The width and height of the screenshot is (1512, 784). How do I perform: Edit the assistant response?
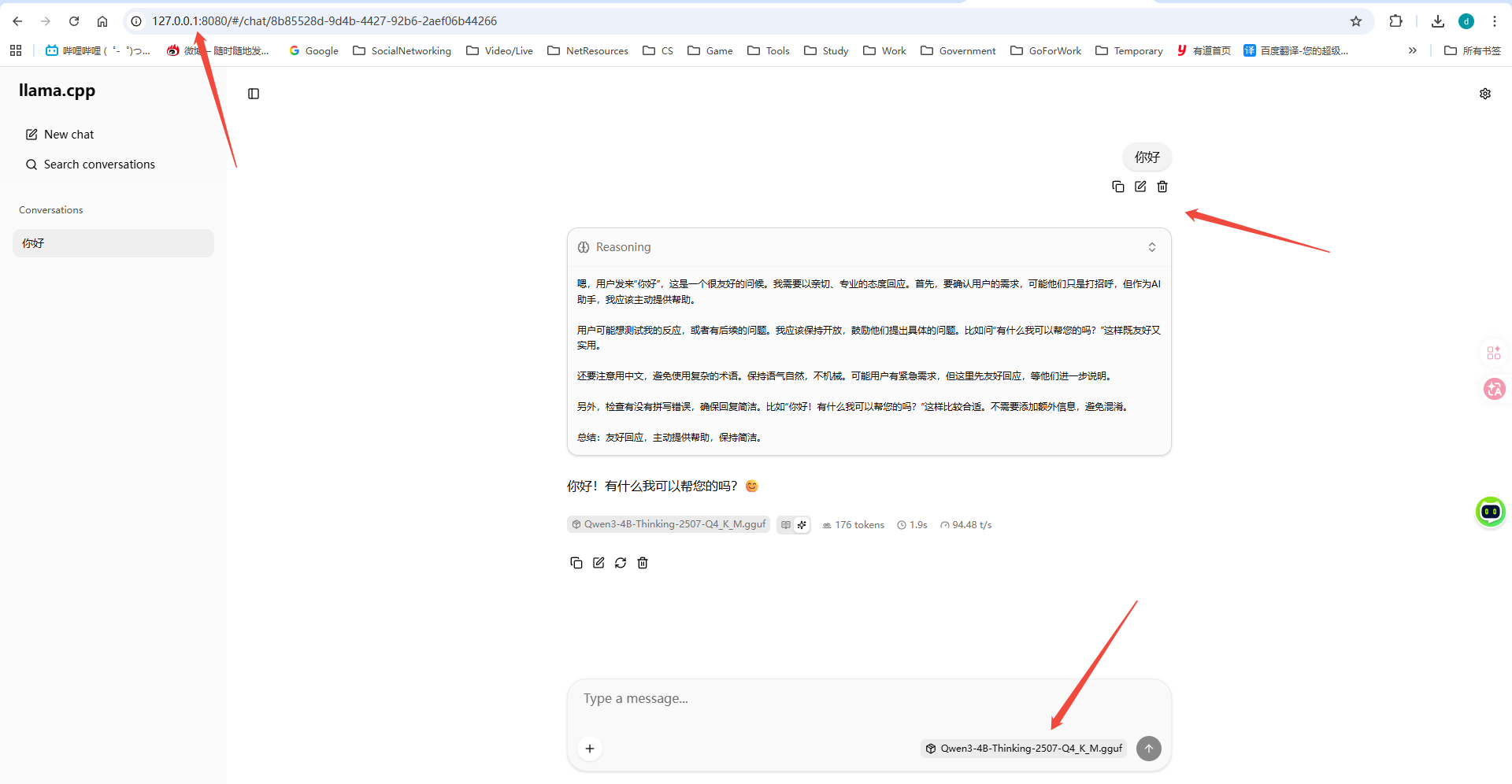click(598, 563)
